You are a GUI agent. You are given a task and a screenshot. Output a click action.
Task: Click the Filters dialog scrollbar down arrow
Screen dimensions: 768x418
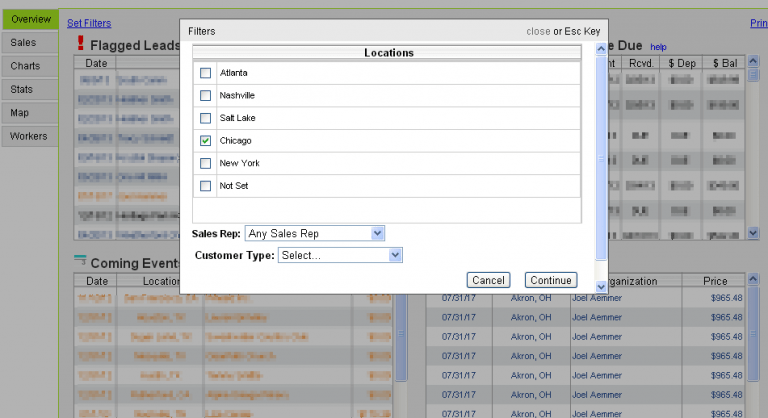click(x=601, y=286)
